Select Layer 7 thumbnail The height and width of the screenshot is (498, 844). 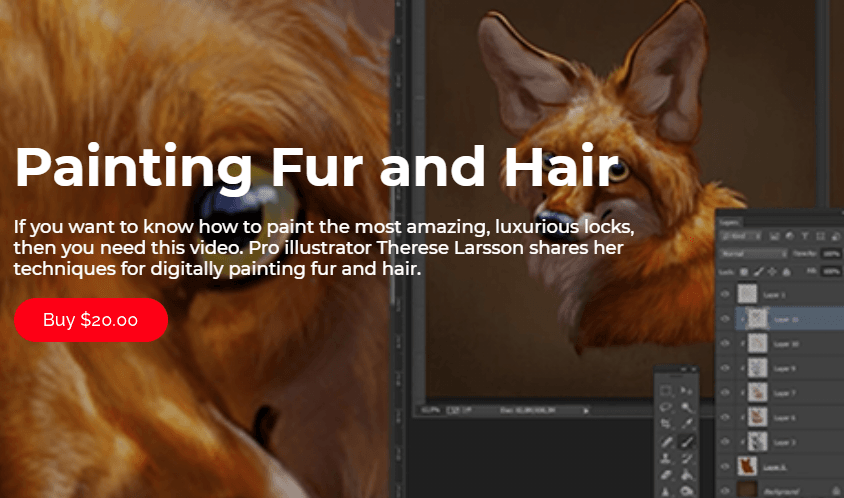click(x=757, y=393)
